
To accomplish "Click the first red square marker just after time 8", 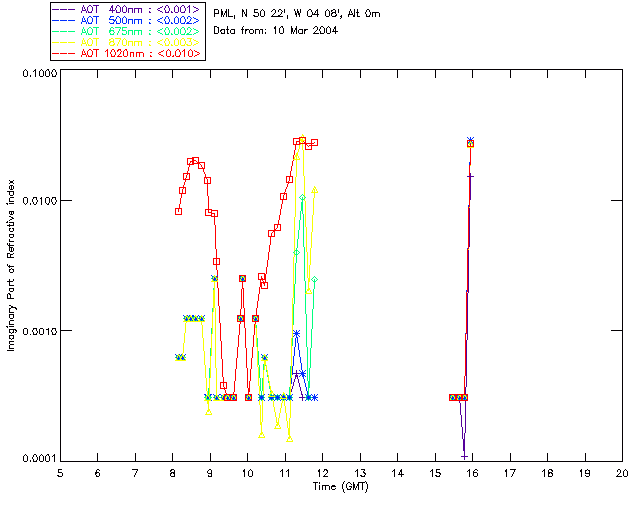I will click(178, 211).
